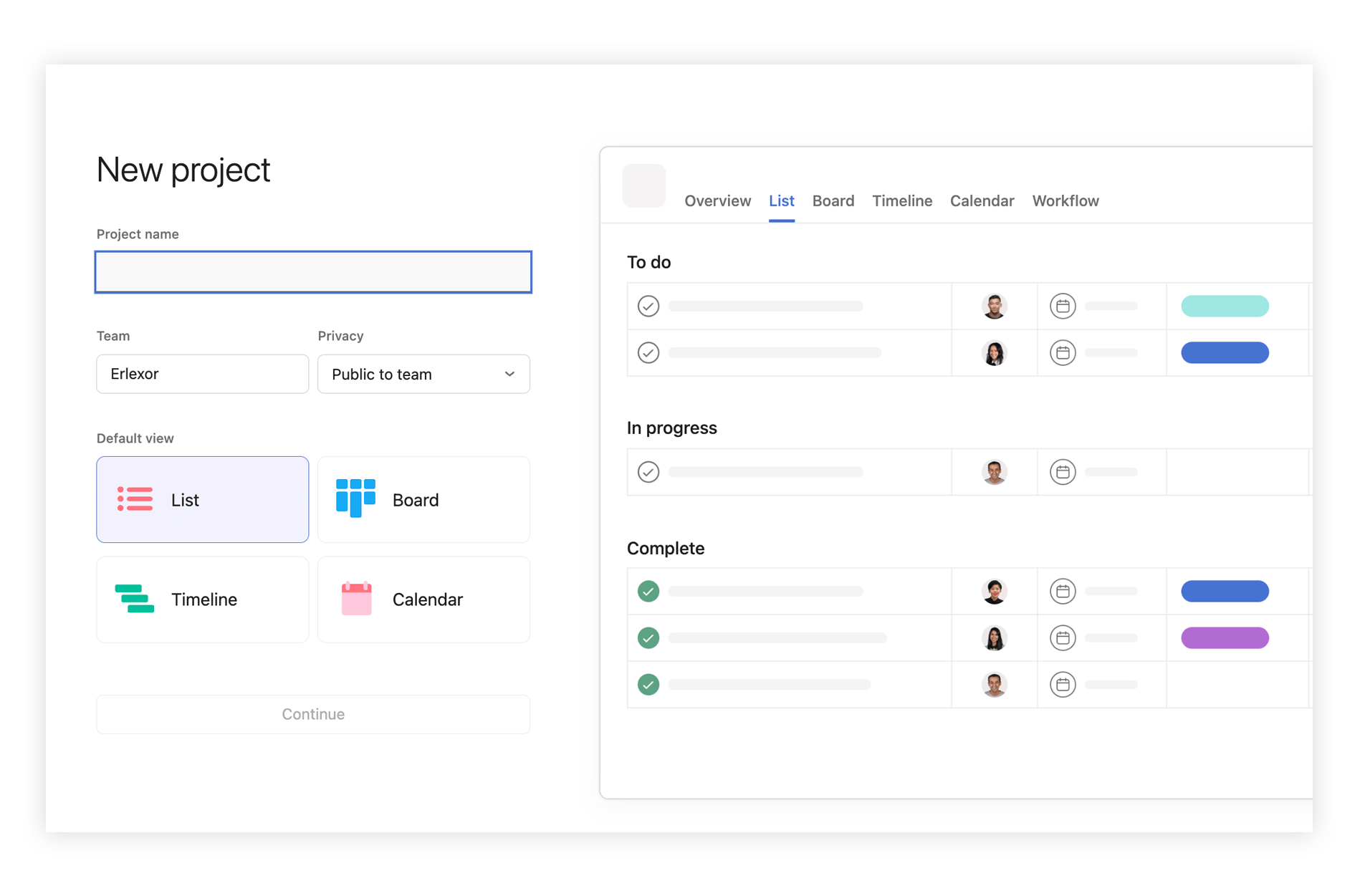Select the List default view icon
This screenshot has height=896, width=1370.
135,499
